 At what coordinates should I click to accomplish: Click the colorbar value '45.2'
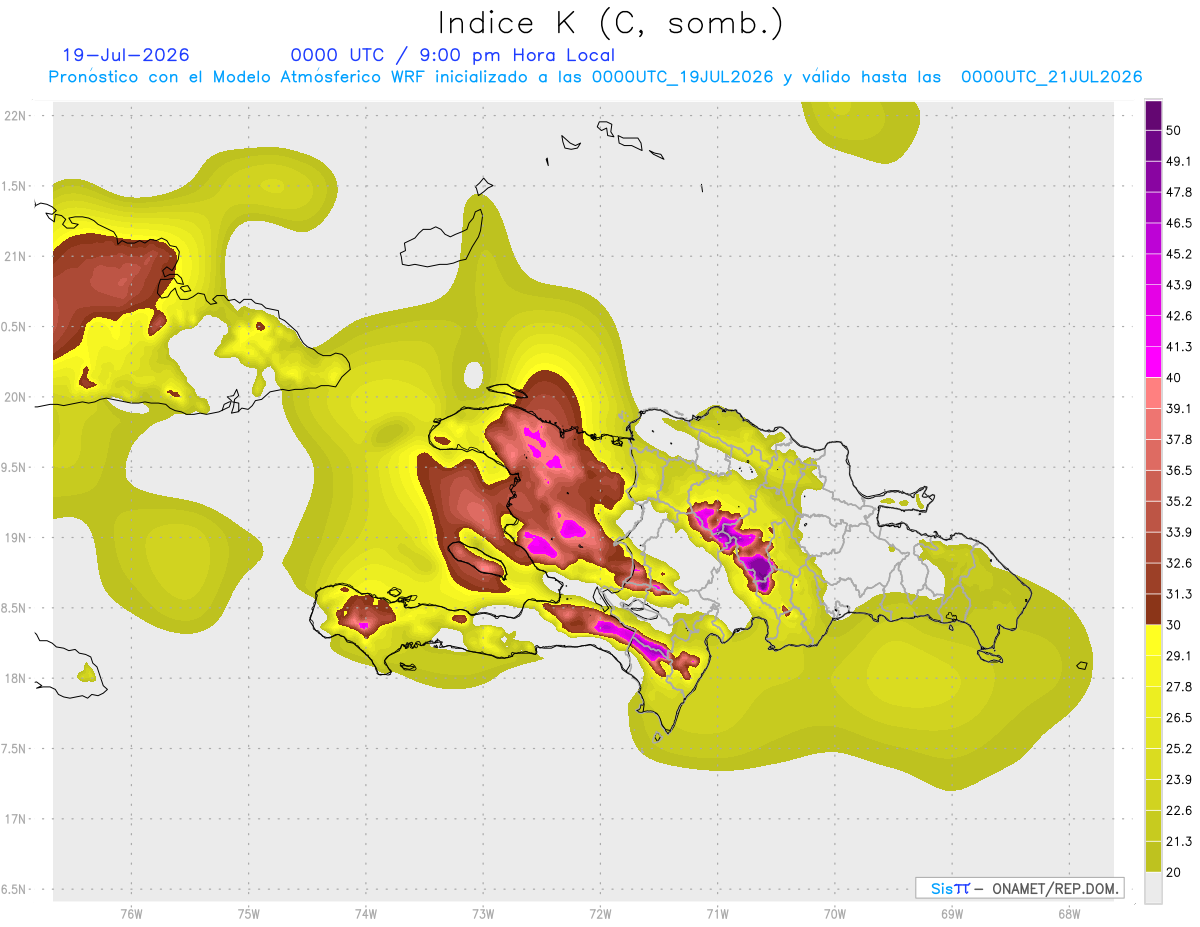1178,254
